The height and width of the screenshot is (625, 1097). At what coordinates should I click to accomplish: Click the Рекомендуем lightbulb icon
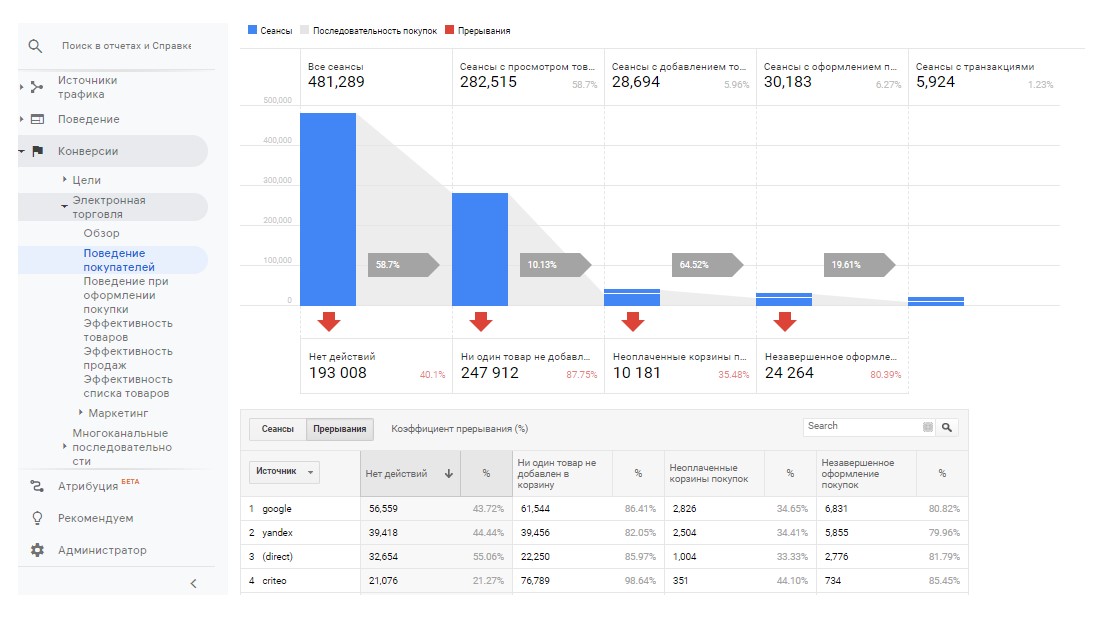click(37, 518)
